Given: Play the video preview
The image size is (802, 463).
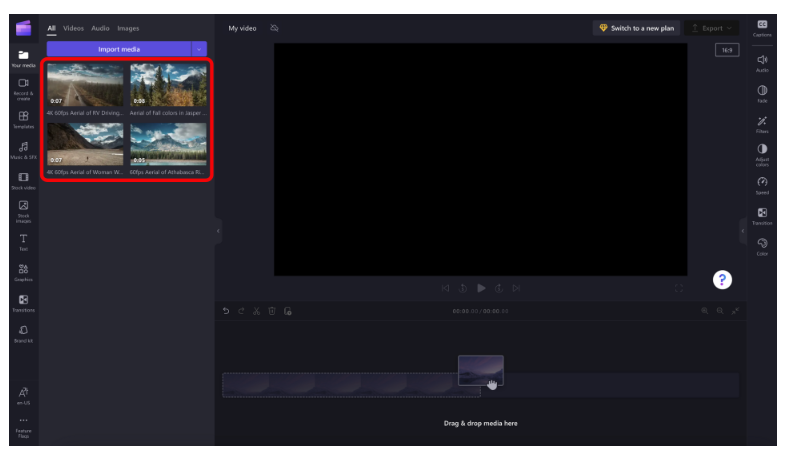Looking at the screenshot, I should click(481, 288).
